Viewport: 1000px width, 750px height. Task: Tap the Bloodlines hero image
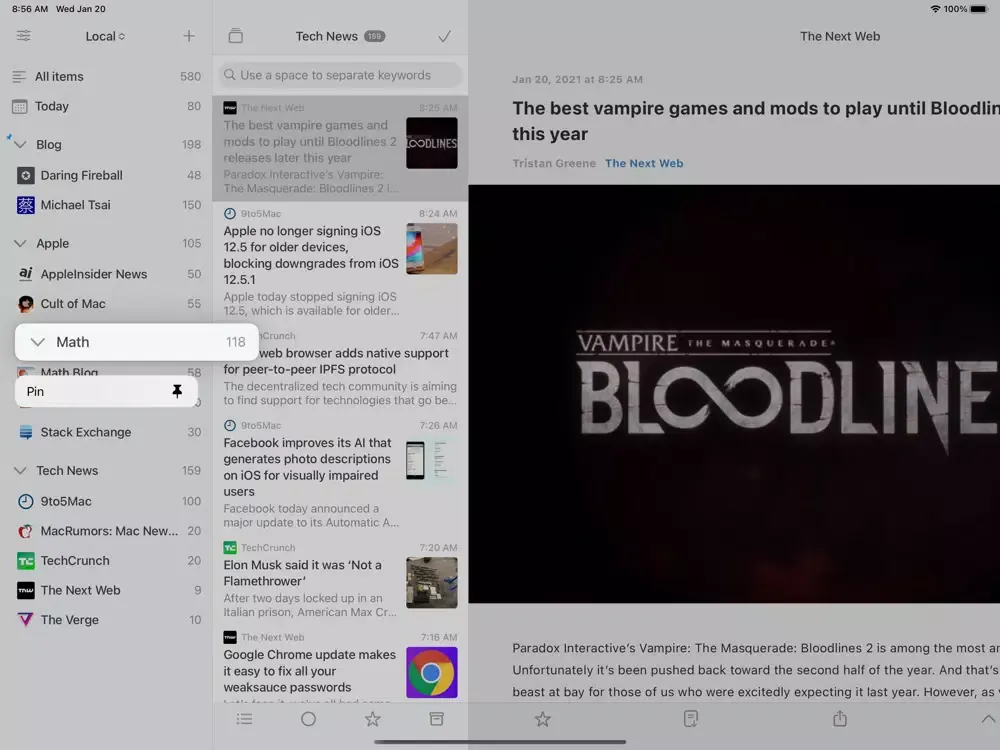click(x=734, y=393)
